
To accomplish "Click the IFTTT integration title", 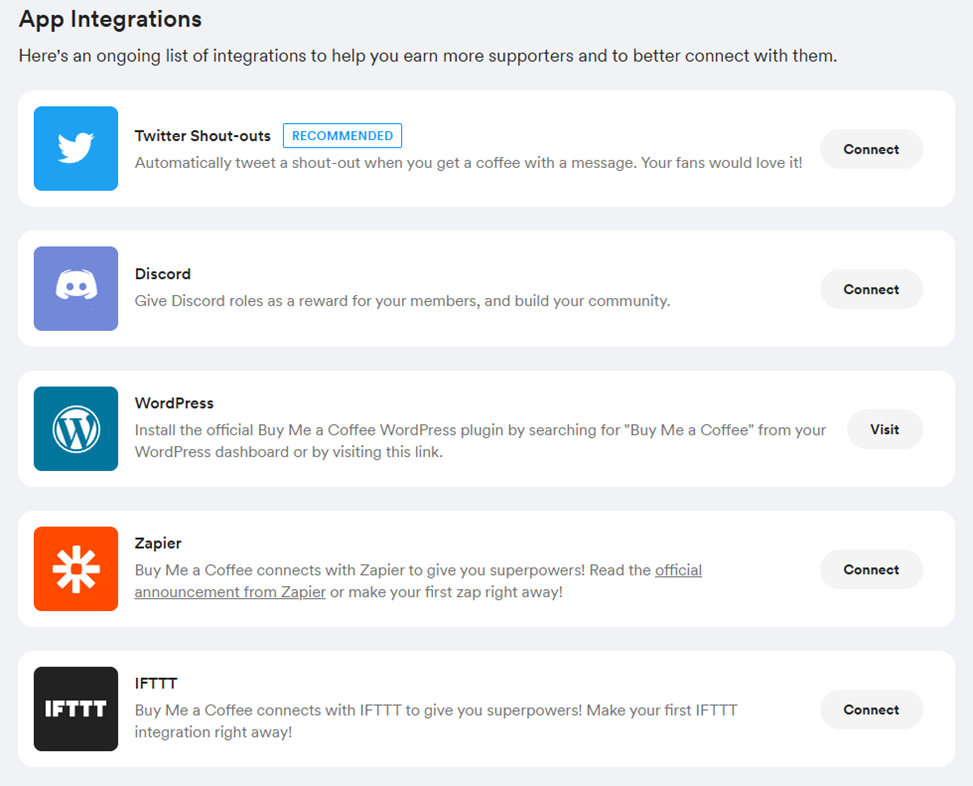I will click(156, 683).
